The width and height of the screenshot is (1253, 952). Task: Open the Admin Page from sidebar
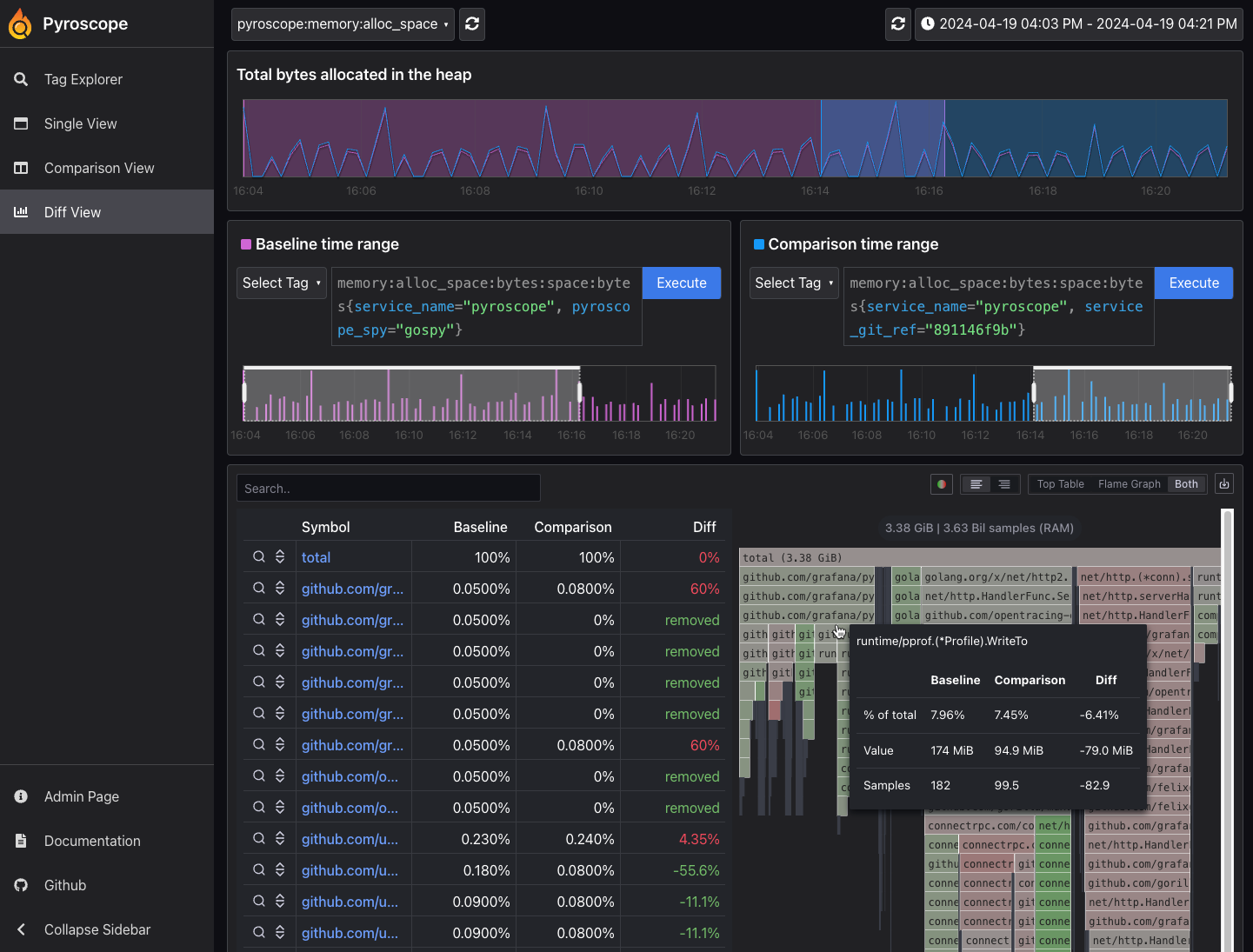tap(81, 796)
